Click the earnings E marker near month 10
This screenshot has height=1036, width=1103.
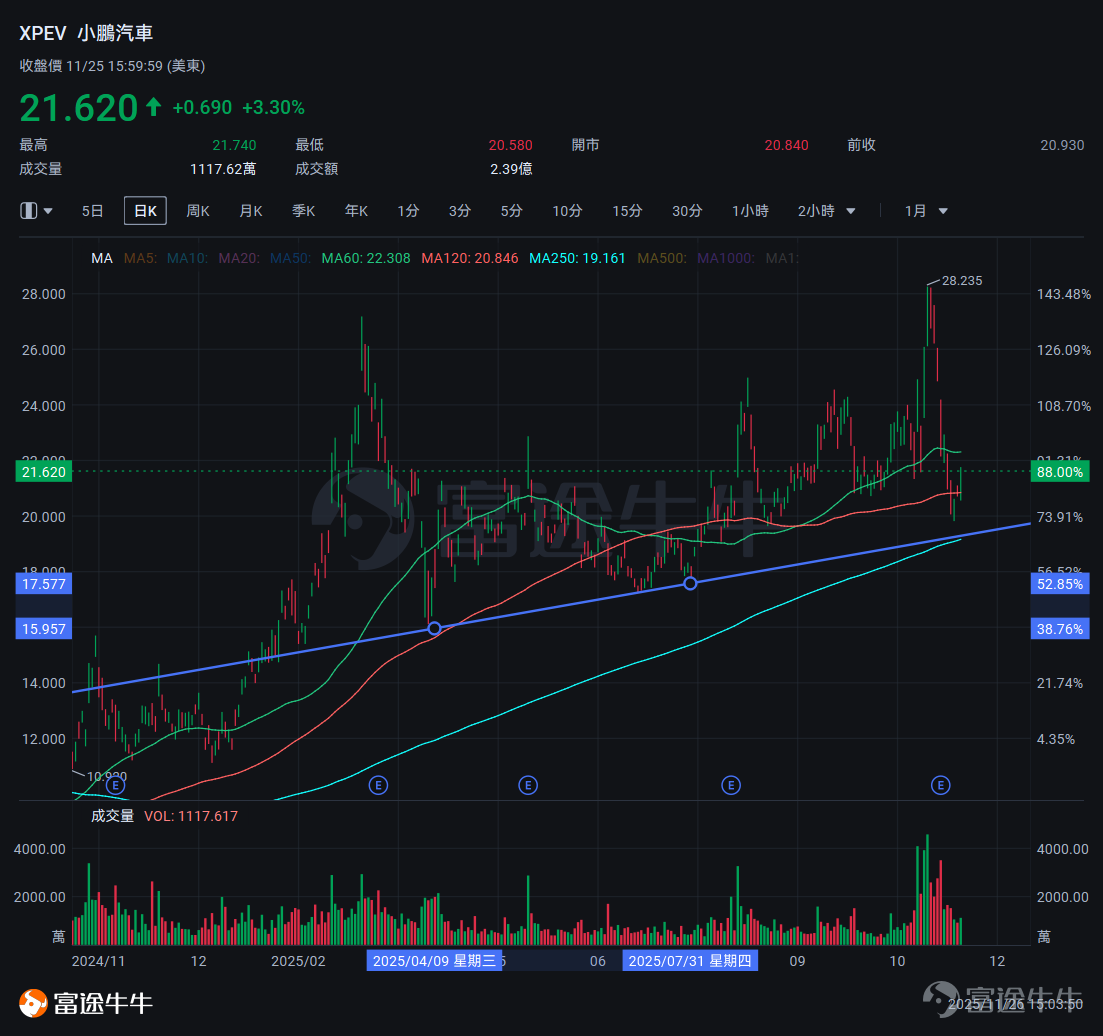[941, 785]
